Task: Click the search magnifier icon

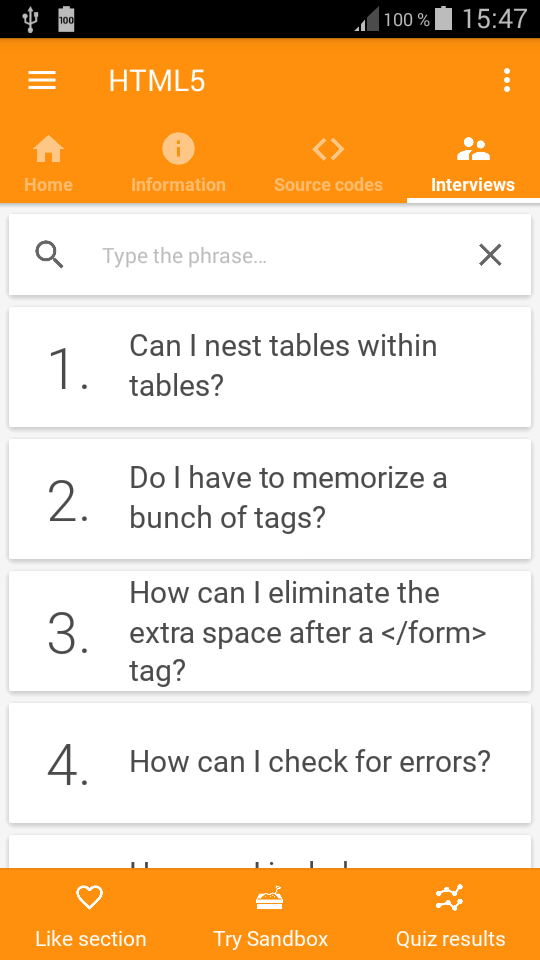Action: (x=50, y=255)
